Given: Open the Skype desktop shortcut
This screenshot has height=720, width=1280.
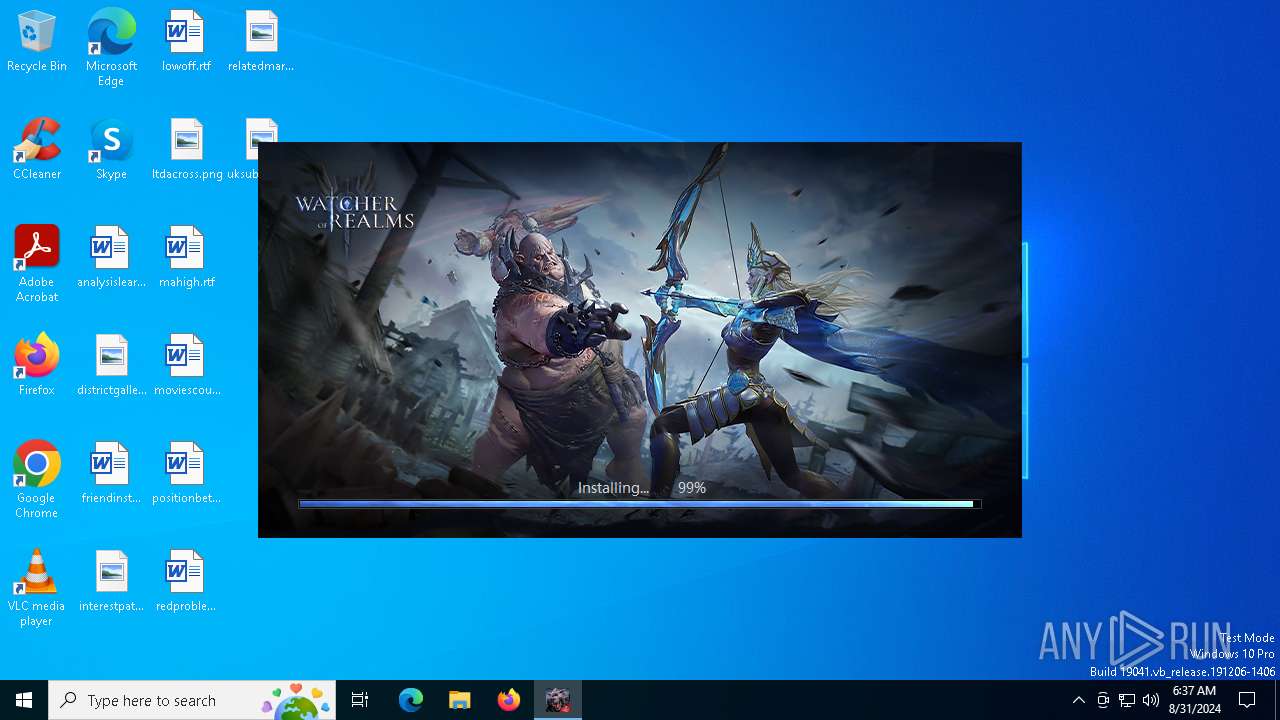Looking at the screenshot, I should pos(111,150).
